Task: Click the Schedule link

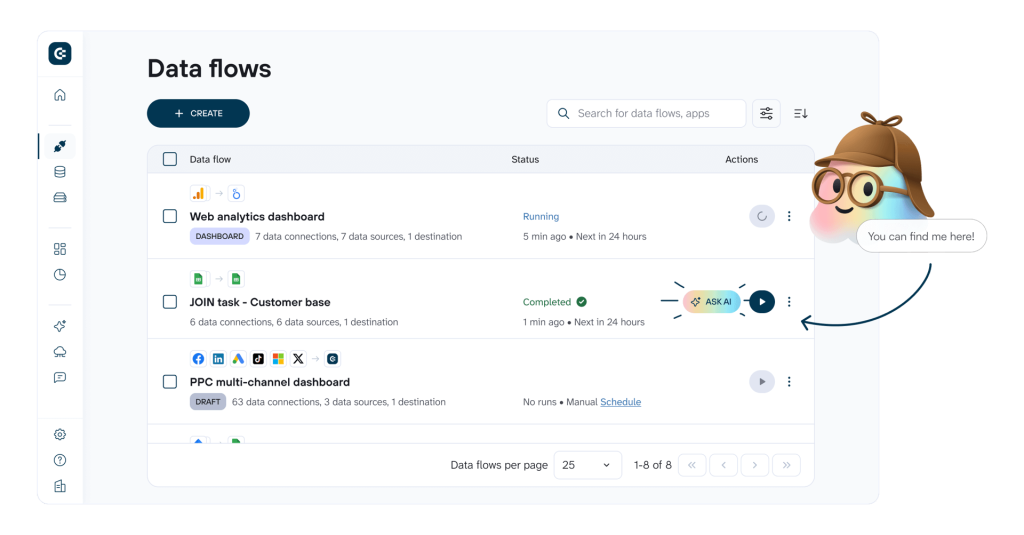Action: [x=620, y=402]
